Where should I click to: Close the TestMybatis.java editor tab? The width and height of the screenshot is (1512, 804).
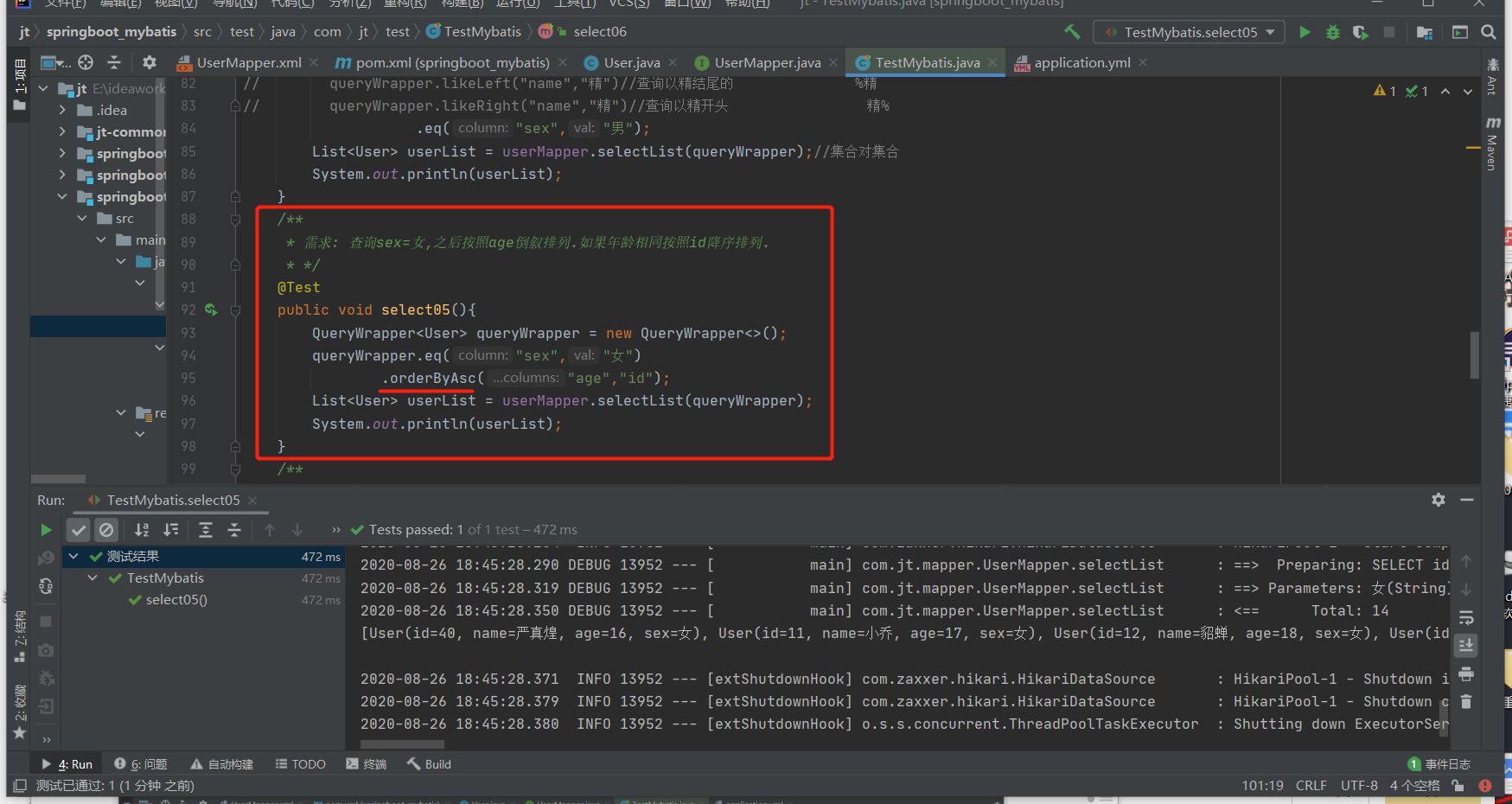pyautogui.click(x=992, y=62)
